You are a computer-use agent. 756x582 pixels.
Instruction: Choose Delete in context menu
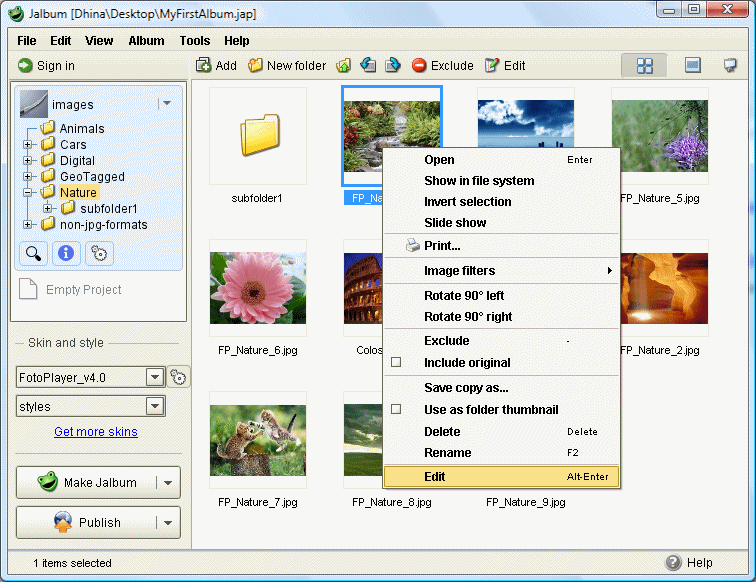(501, 432)
